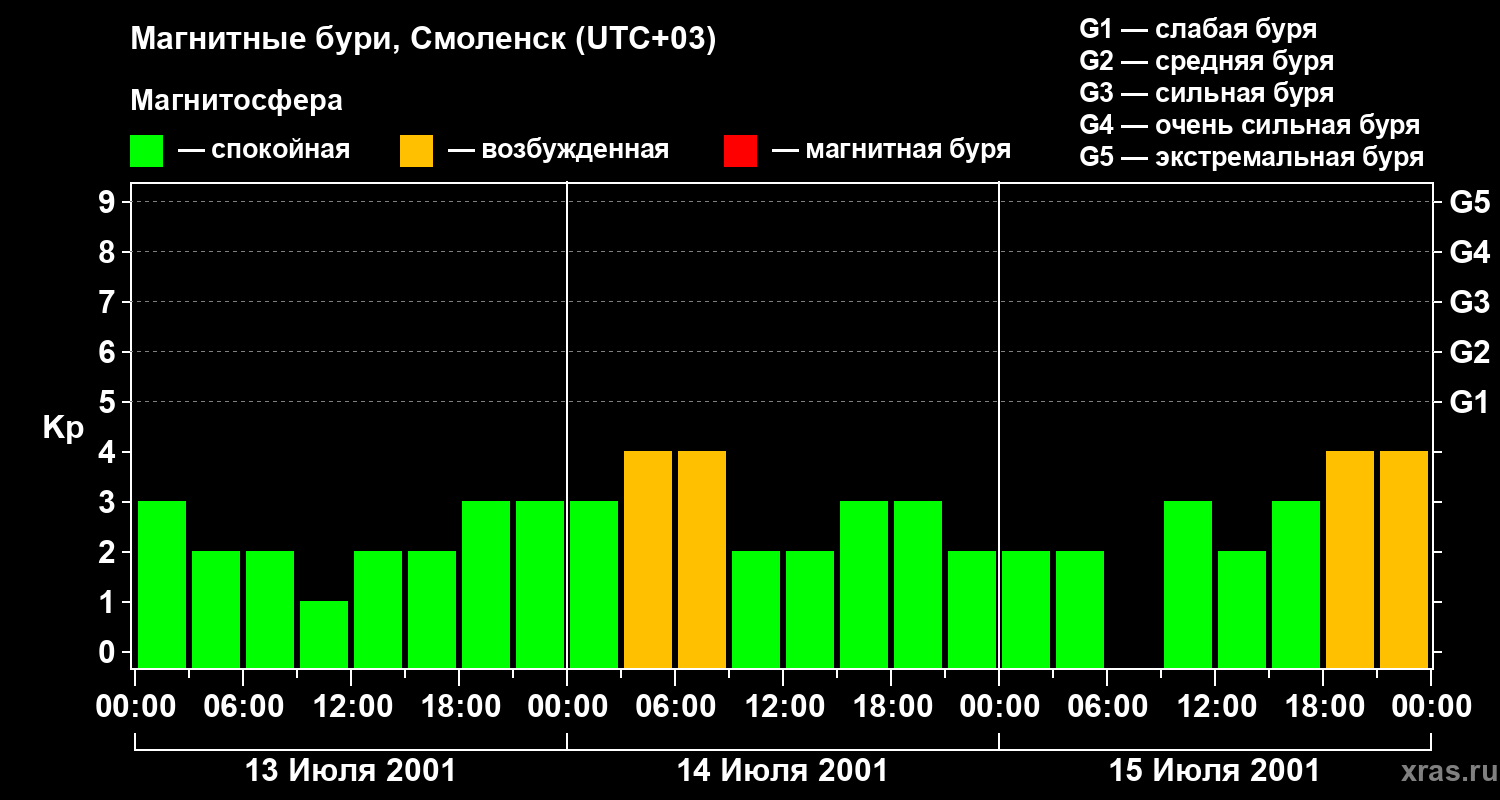Click the '— возбужденная' legend label
Image resolution: width=1500 pixels, height=800 pixels.
tap(558, 150)
